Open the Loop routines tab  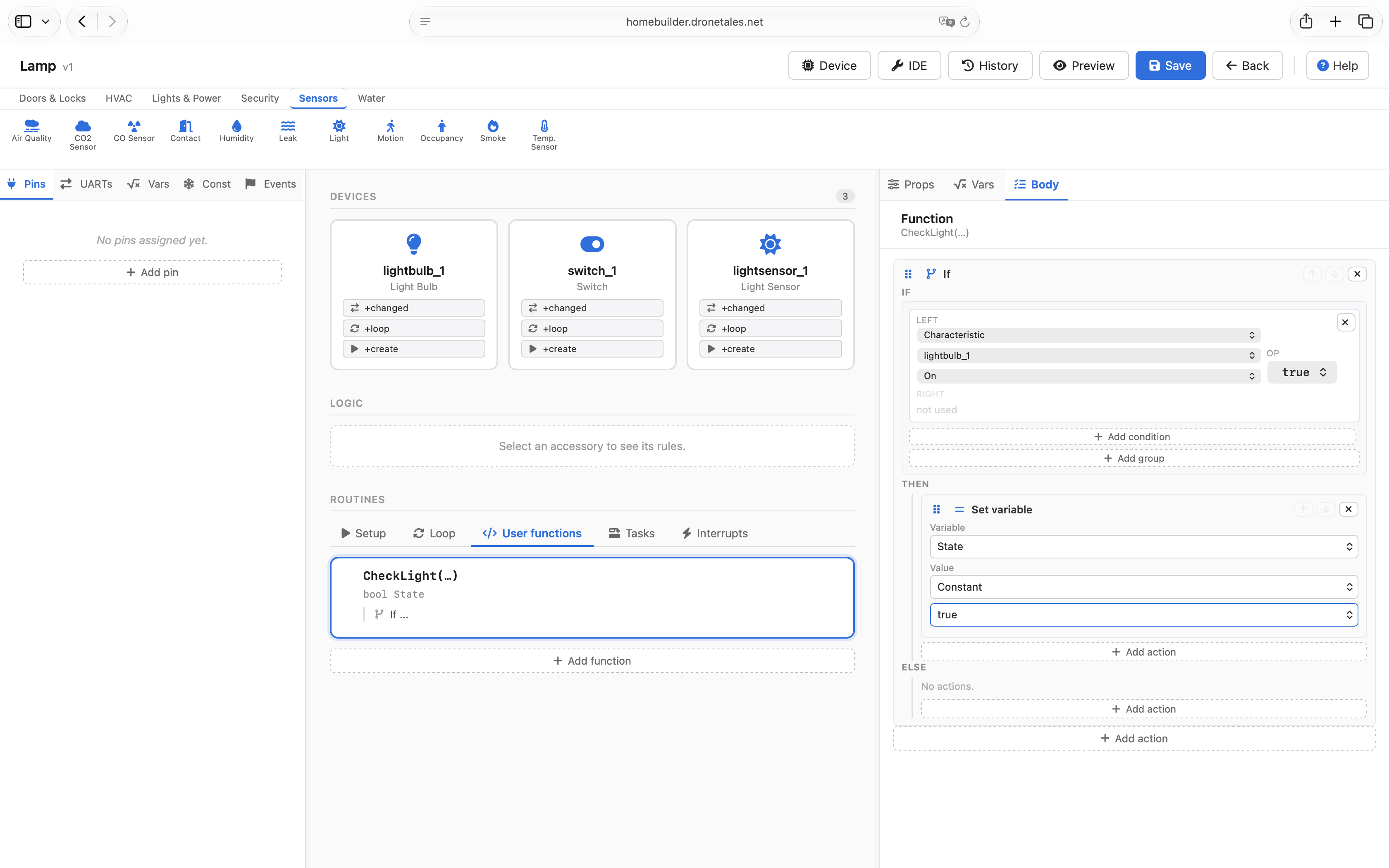(x=434, y=533)
